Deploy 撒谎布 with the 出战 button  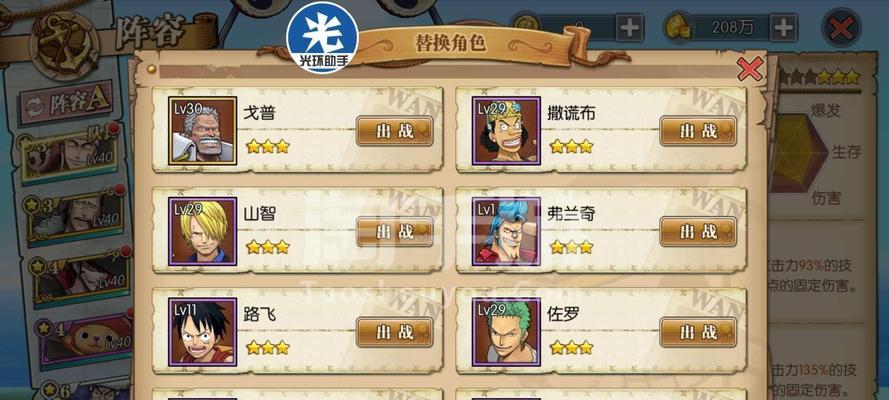(x=698, y=131)
